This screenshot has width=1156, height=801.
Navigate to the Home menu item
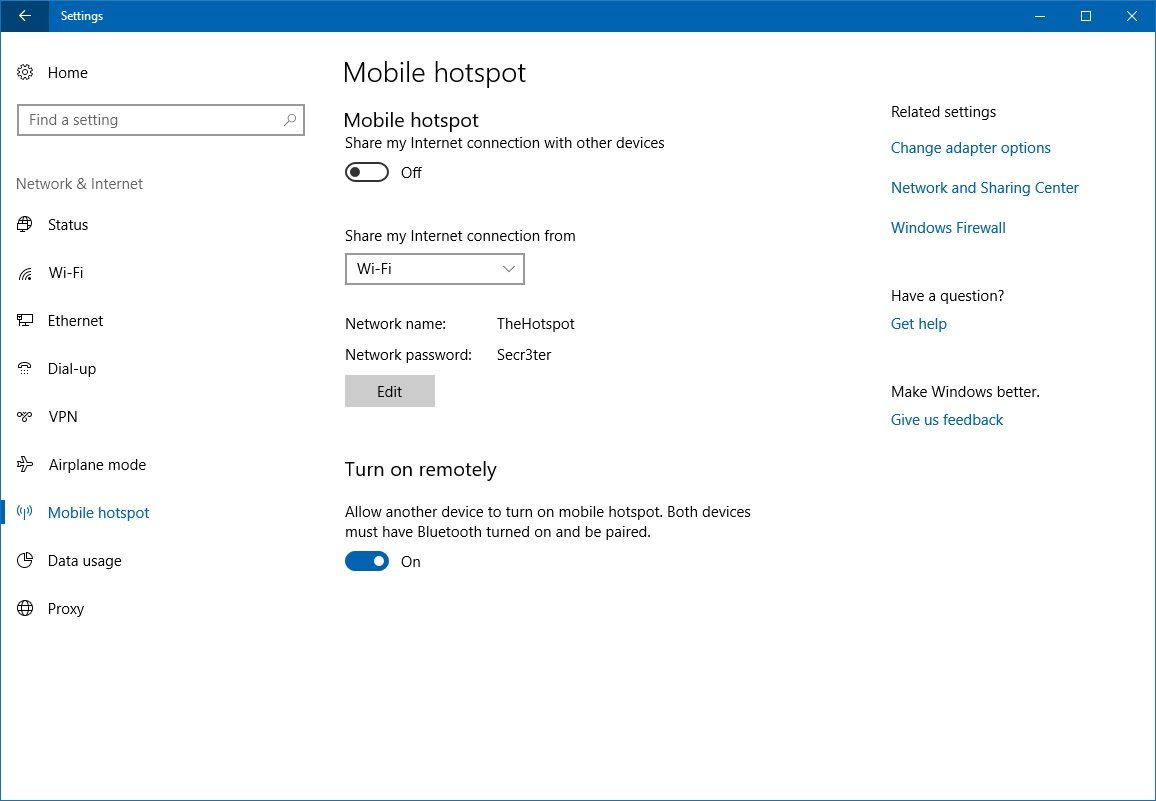tap(68, 72)
